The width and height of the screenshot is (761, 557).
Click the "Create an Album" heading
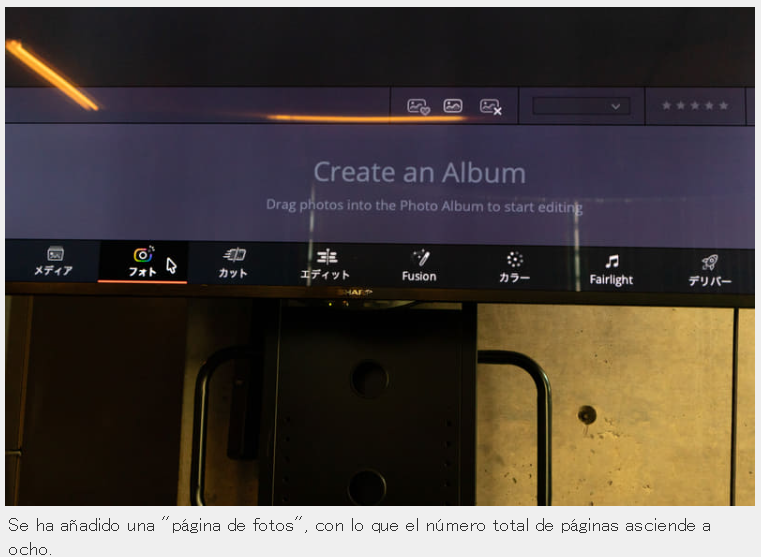point(420,172)
